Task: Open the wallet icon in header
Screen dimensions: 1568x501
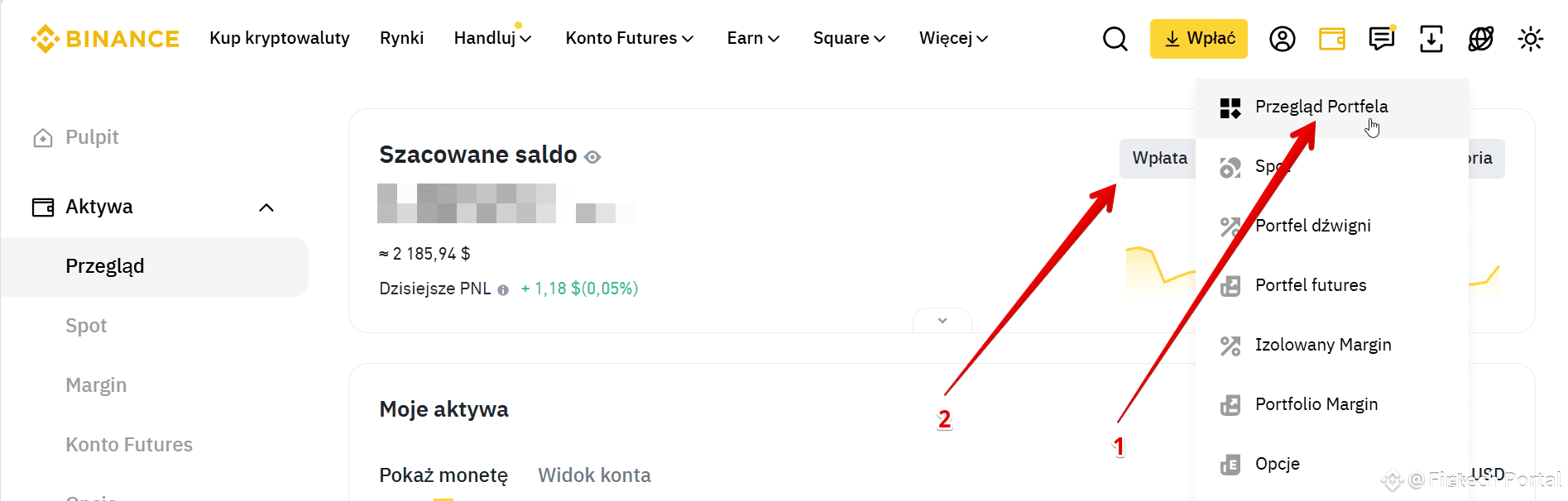Action: pos(1332,39)
